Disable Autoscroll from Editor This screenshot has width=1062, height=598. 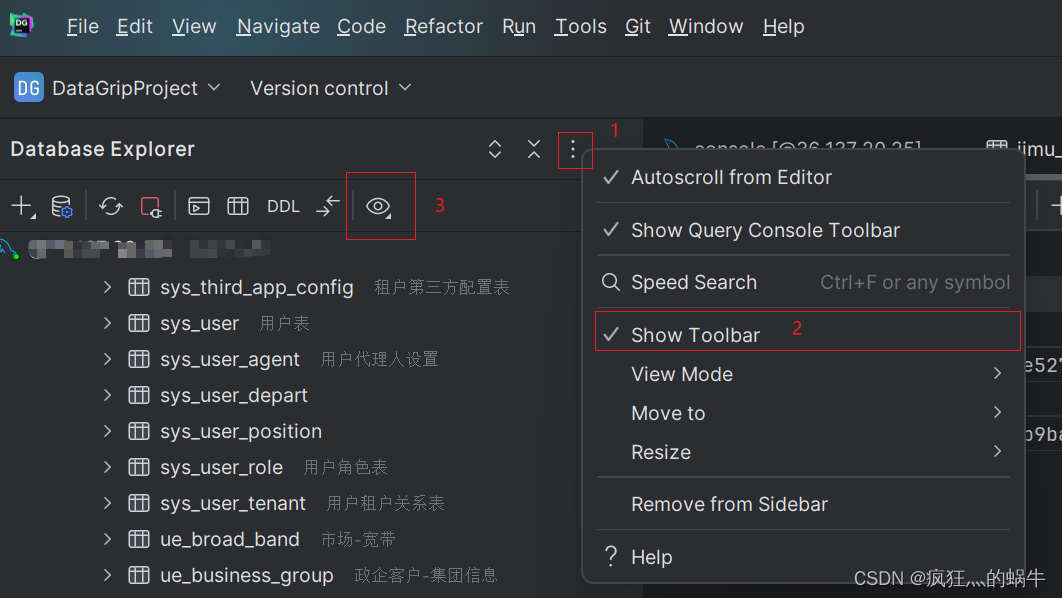tap(731, 177)
